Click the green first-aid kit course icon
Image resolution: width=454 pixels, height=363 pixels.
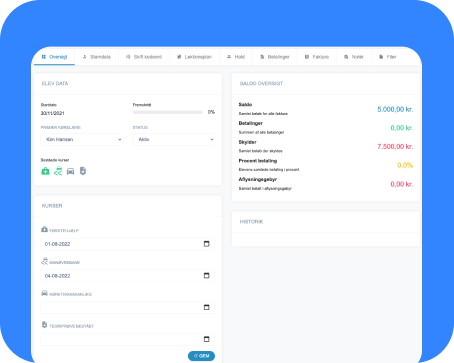click(45, 171)
